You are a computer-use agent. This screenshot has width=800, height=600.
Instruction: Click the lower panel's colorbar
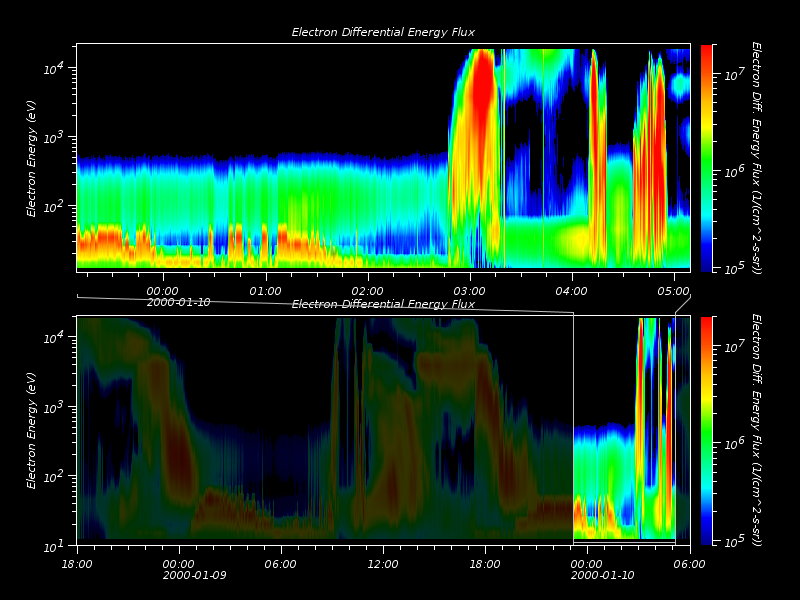(x=707, y=430)
